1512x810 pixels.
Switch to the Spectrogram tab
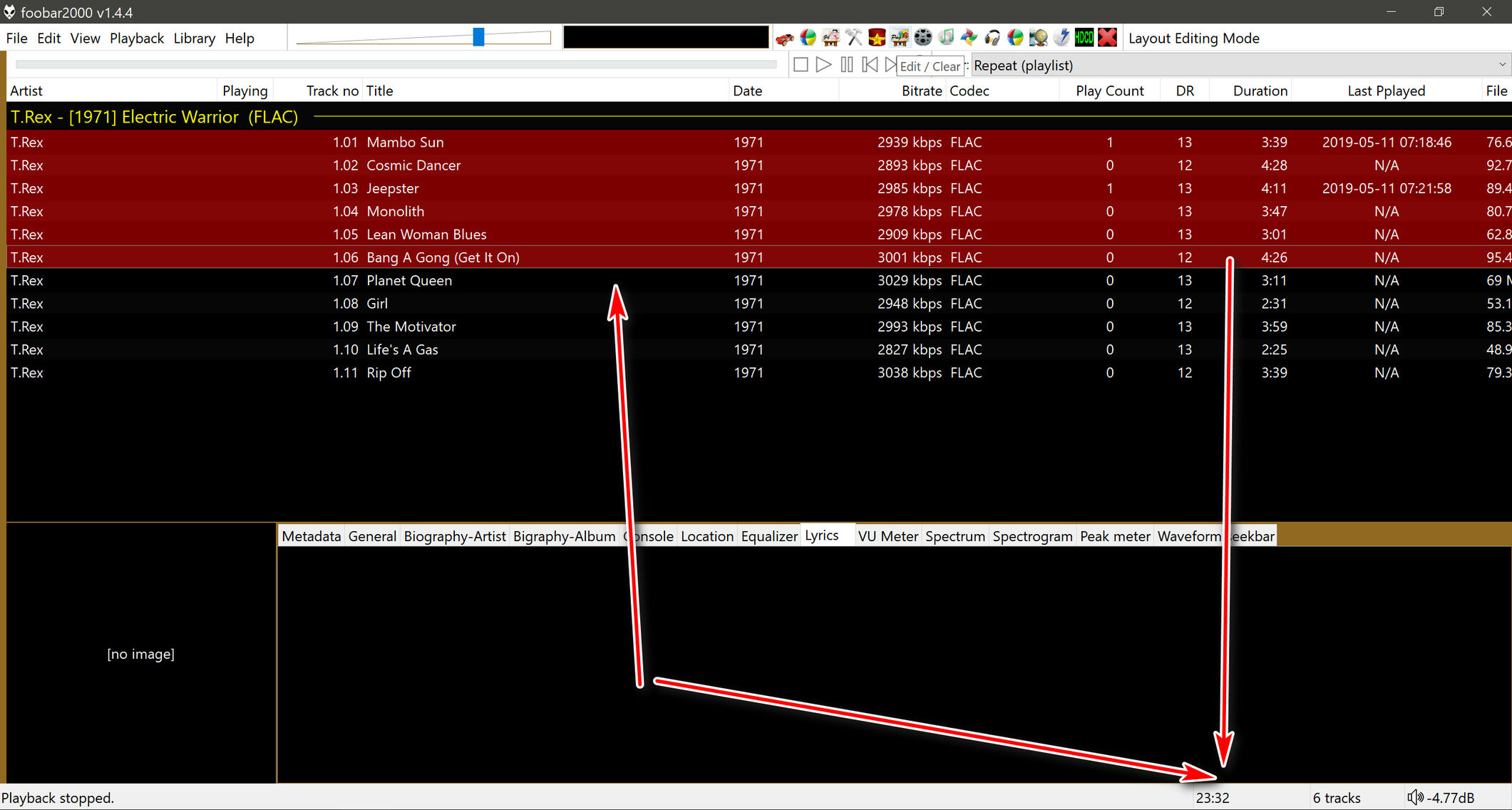pyautogui.click(x=1032, y=536)
